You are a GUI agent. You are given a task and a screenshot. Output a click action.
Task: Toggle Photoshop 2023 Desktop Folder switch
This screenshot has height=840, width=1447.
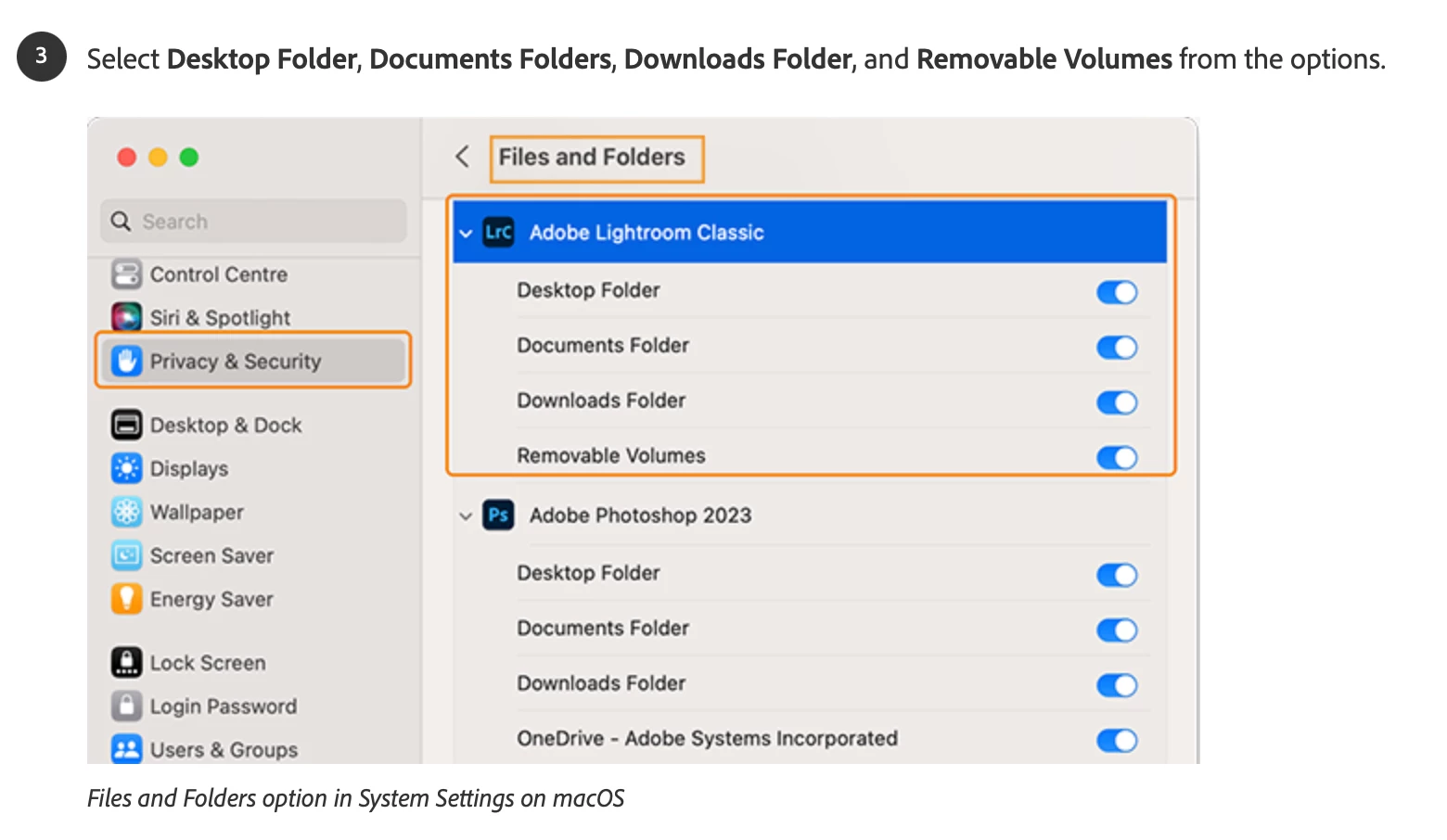(1117, 576)
